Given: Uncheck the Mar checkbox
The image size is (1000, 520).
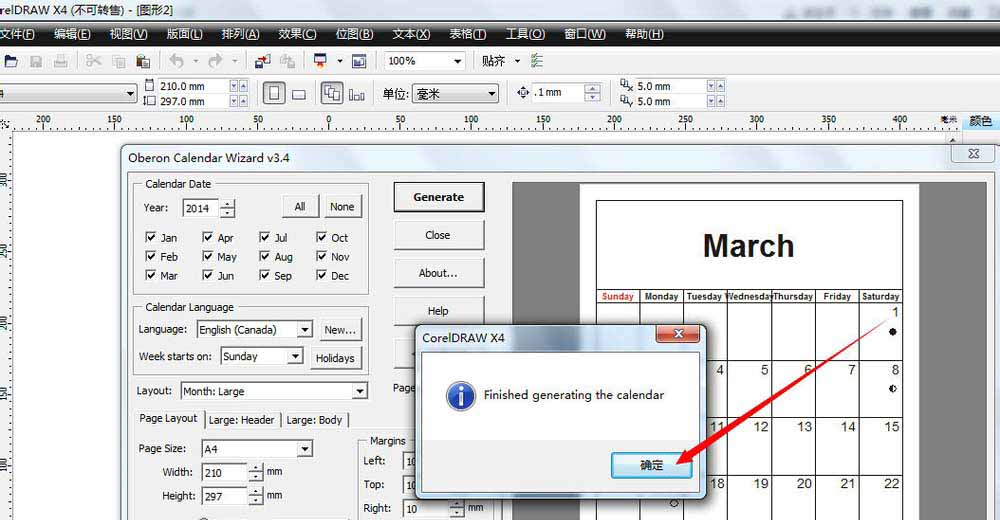Looking at the screenshot, I should (x=151, y=276).
